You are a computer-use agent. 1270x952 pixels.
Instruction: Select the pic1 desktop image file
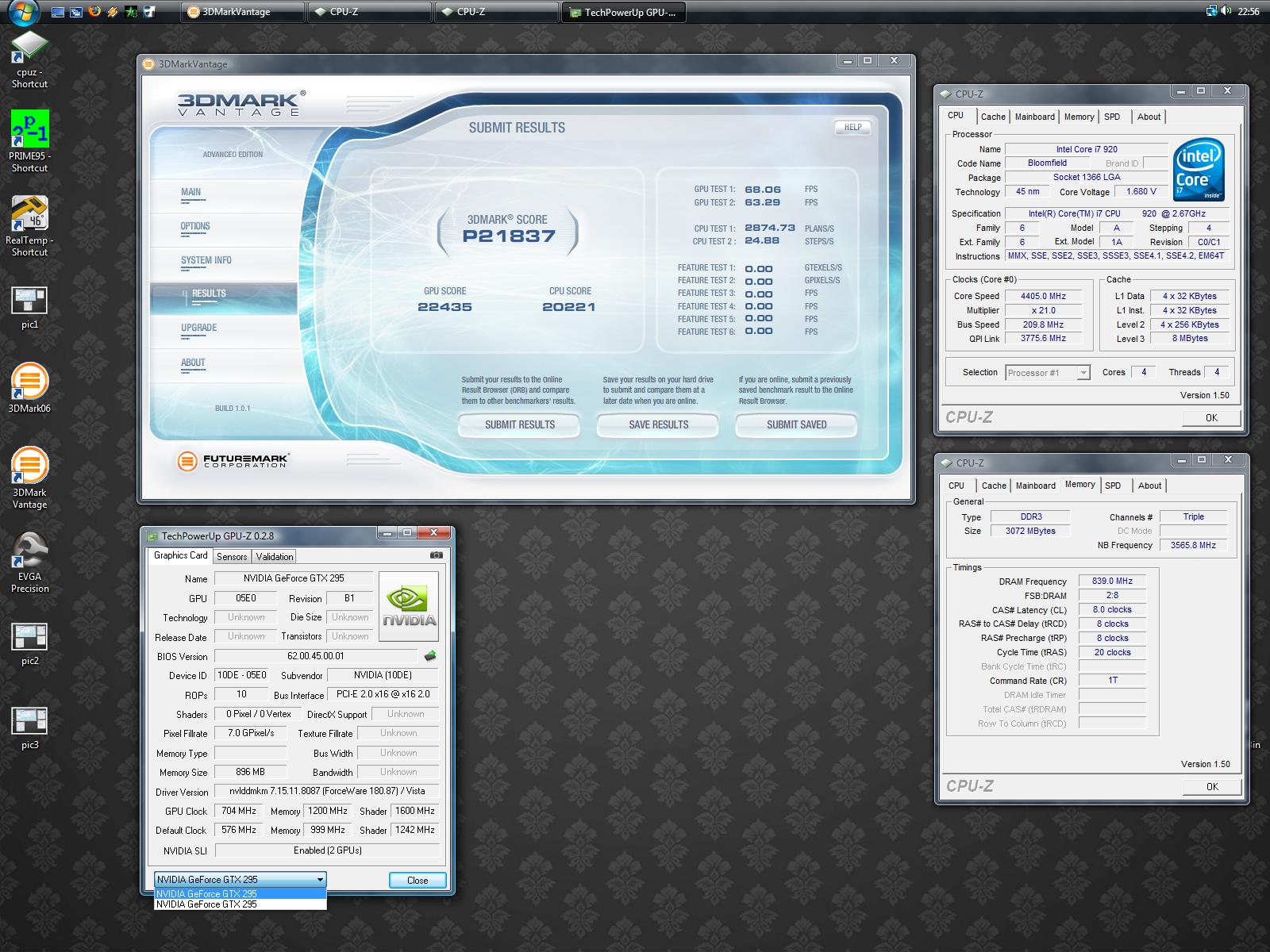(29, 308)
